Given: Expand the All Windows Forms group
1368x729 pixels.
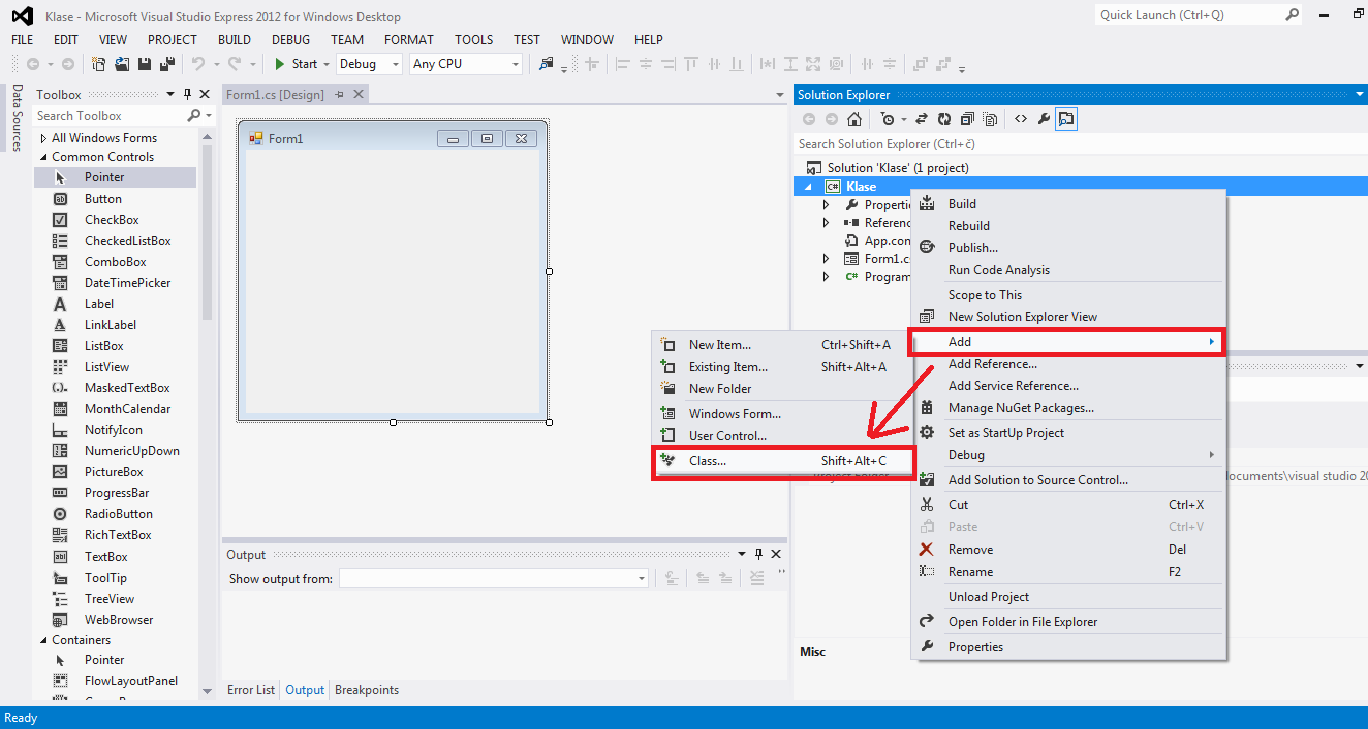Looking at the screenshot, I should coord(43,138).
